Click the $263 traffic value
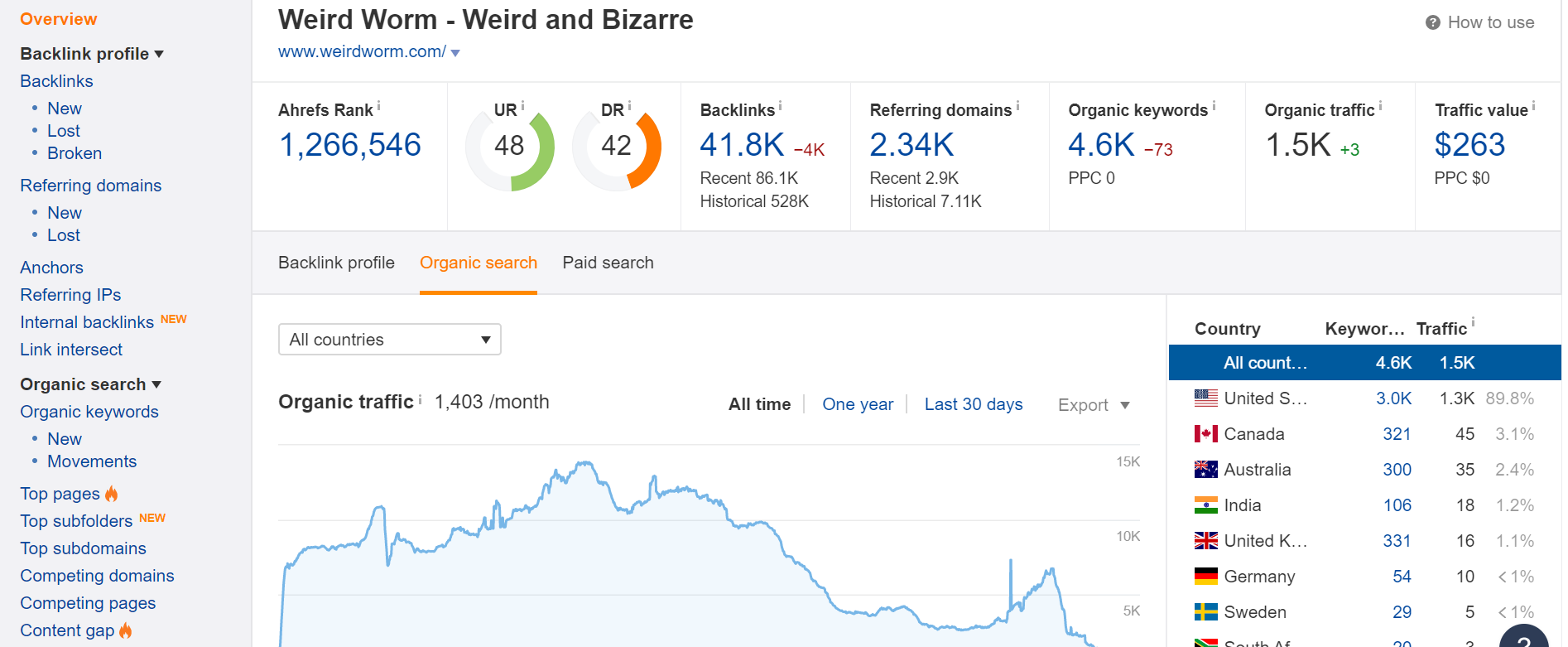 point(1469,145)
